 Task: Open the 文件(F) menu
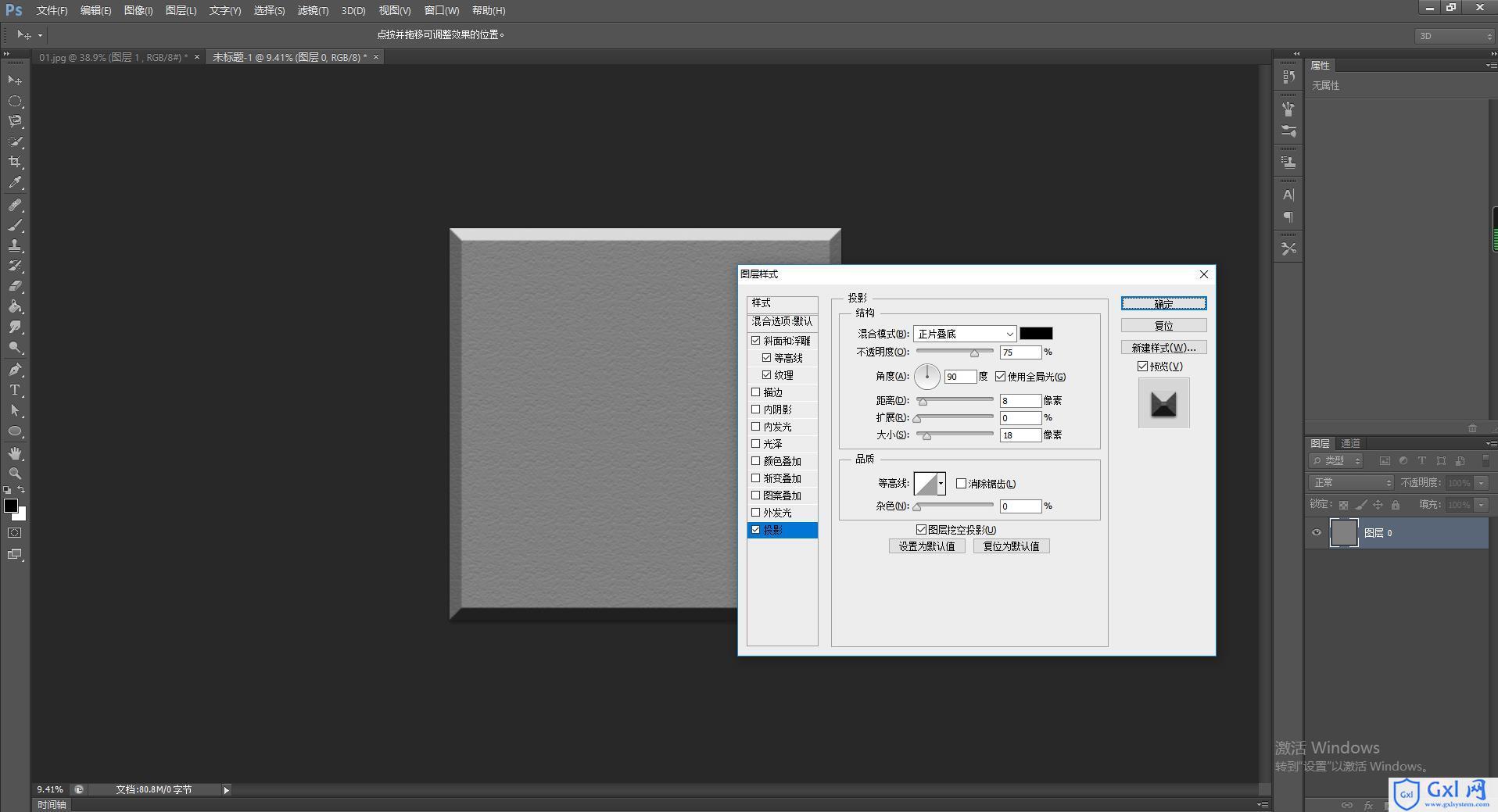point(52,10)
